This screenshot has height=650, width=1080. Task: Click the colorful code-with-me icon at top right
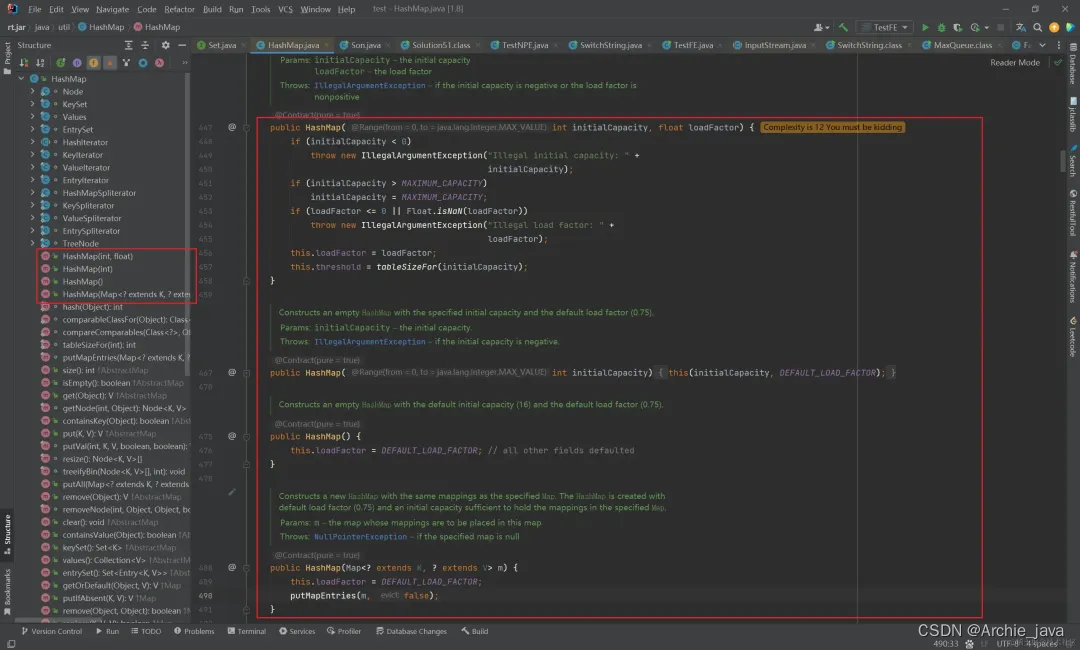[1070, 28]
